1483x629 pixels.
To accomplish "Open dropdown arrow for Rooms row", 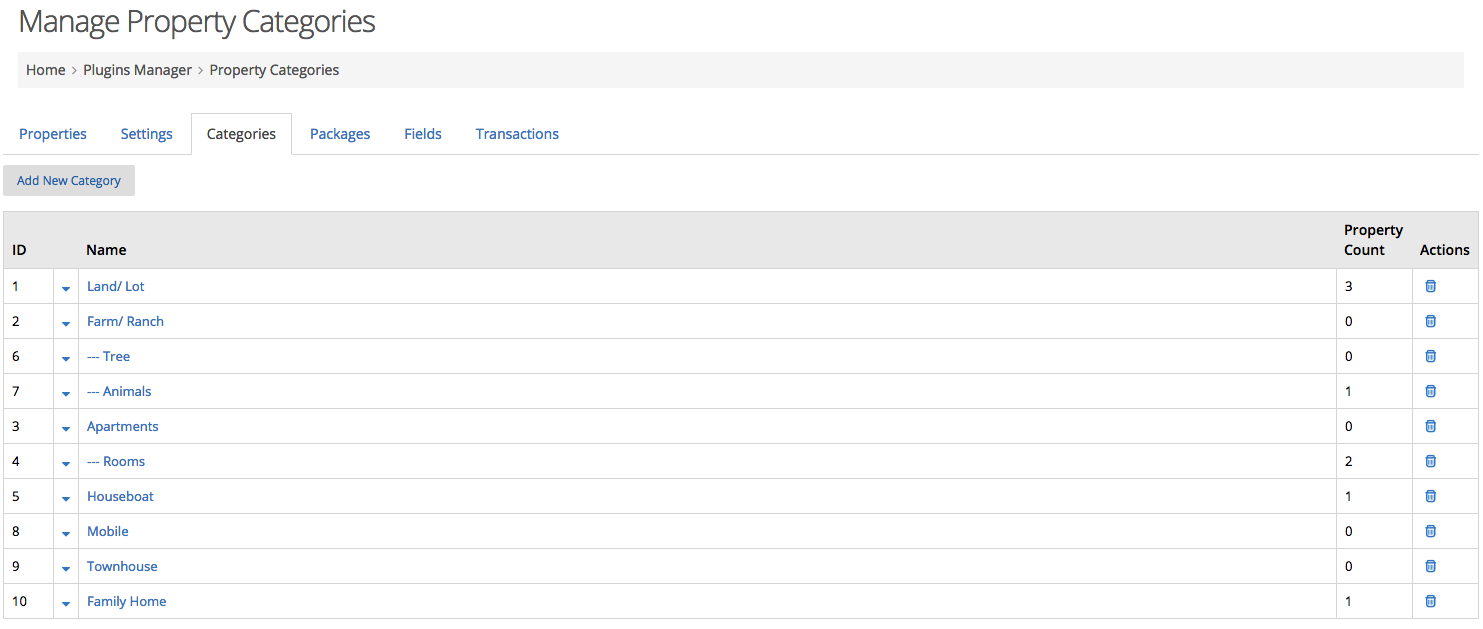I will 66,463.
